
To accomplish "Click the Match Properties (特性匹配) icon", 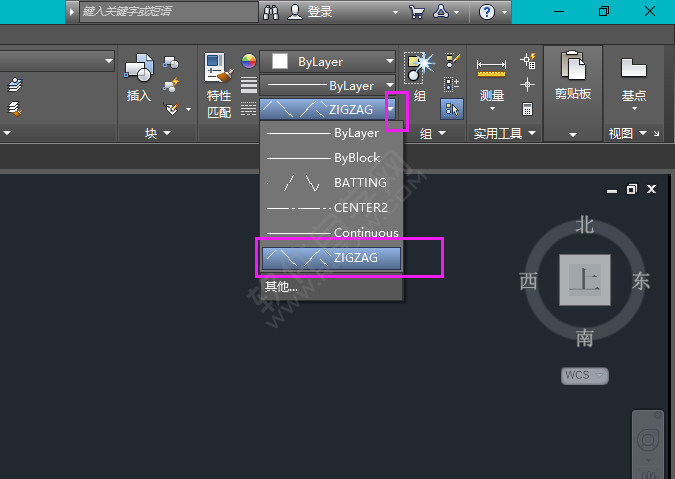I will pyautogui.click(x=218, y=68).
